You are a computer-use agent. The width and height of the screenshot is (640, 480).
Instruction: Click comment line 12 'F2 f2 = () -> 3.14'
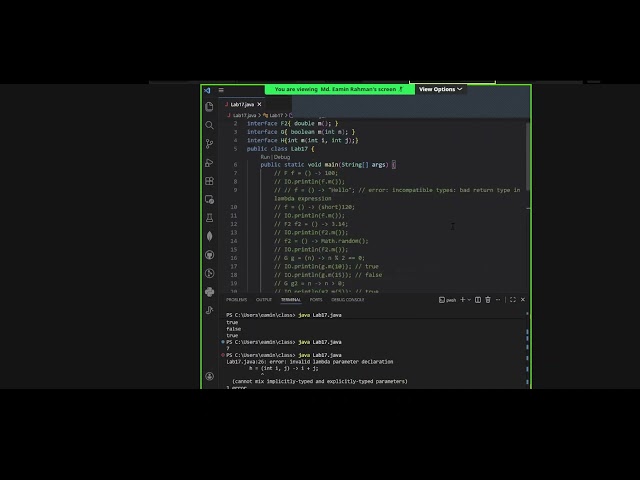311,224
